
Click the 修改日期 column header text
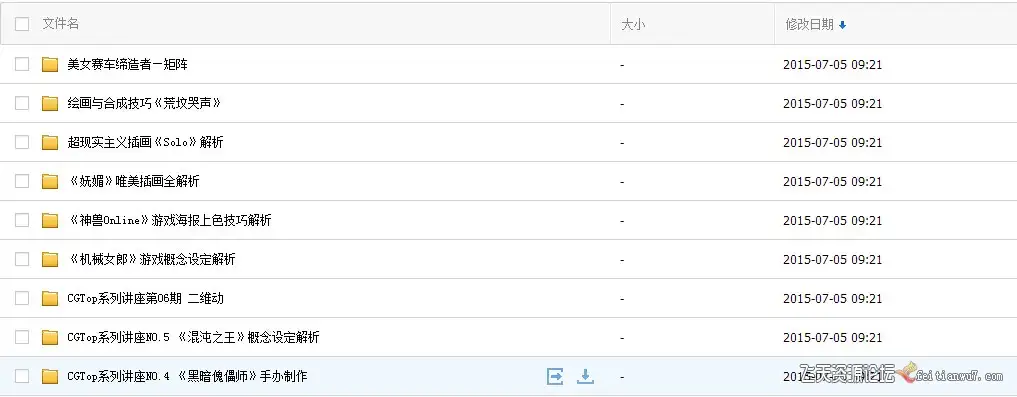click(809, 25)
